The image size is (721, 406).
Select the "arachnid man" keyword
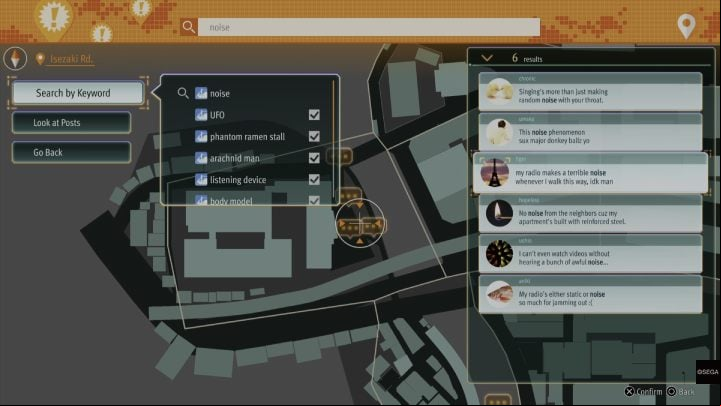click(235, 158)
